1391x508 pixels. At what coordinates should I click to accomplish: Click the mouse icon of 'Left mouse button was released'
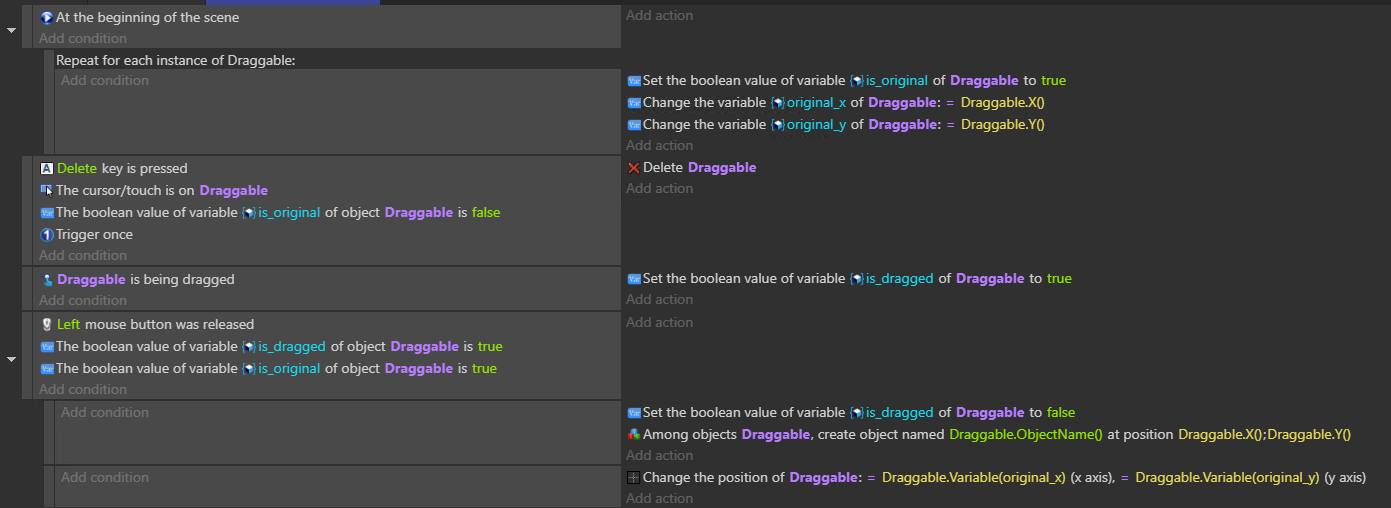coord(46,324)
